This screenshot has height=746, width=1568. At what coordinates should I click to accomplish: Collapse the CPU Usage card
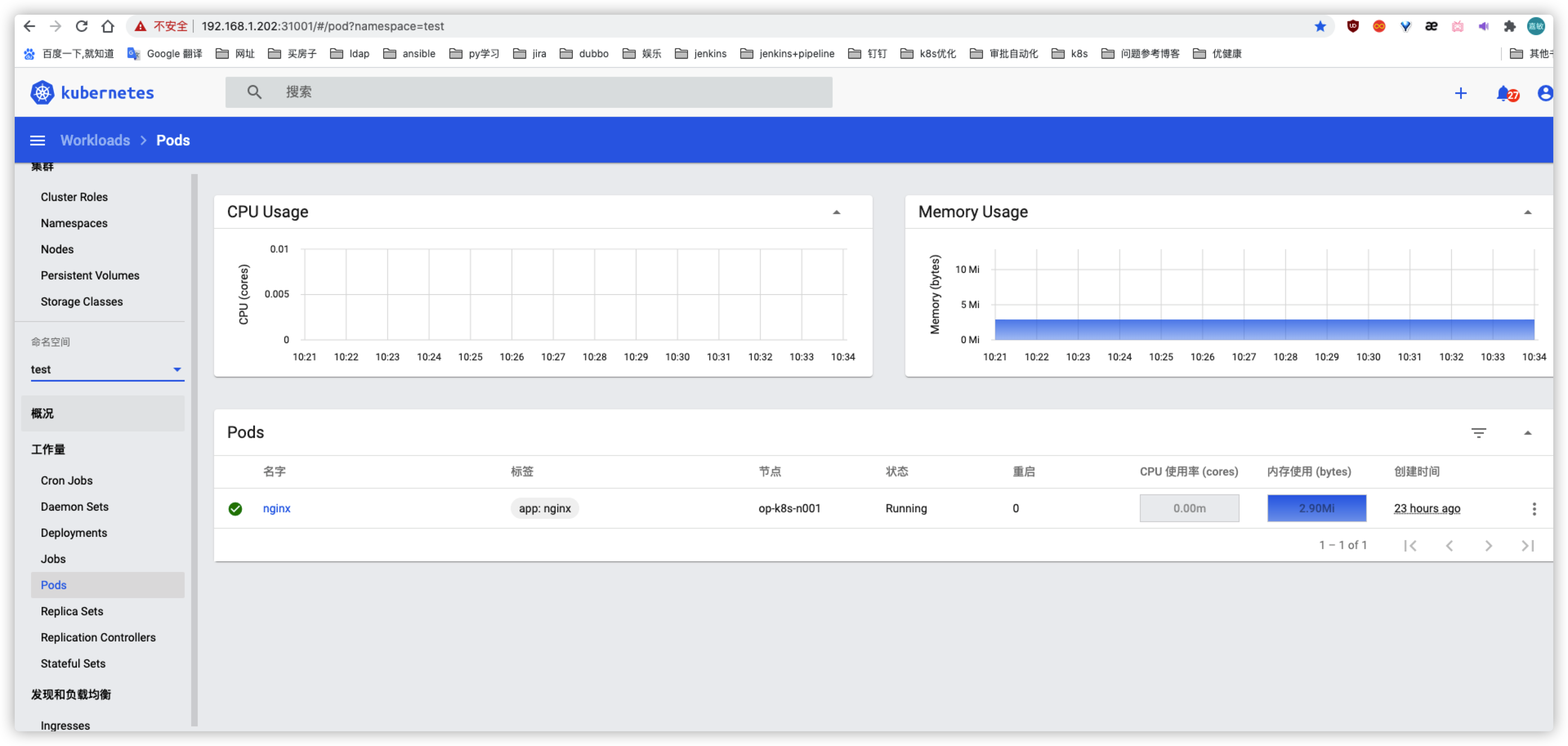(836, 212)
